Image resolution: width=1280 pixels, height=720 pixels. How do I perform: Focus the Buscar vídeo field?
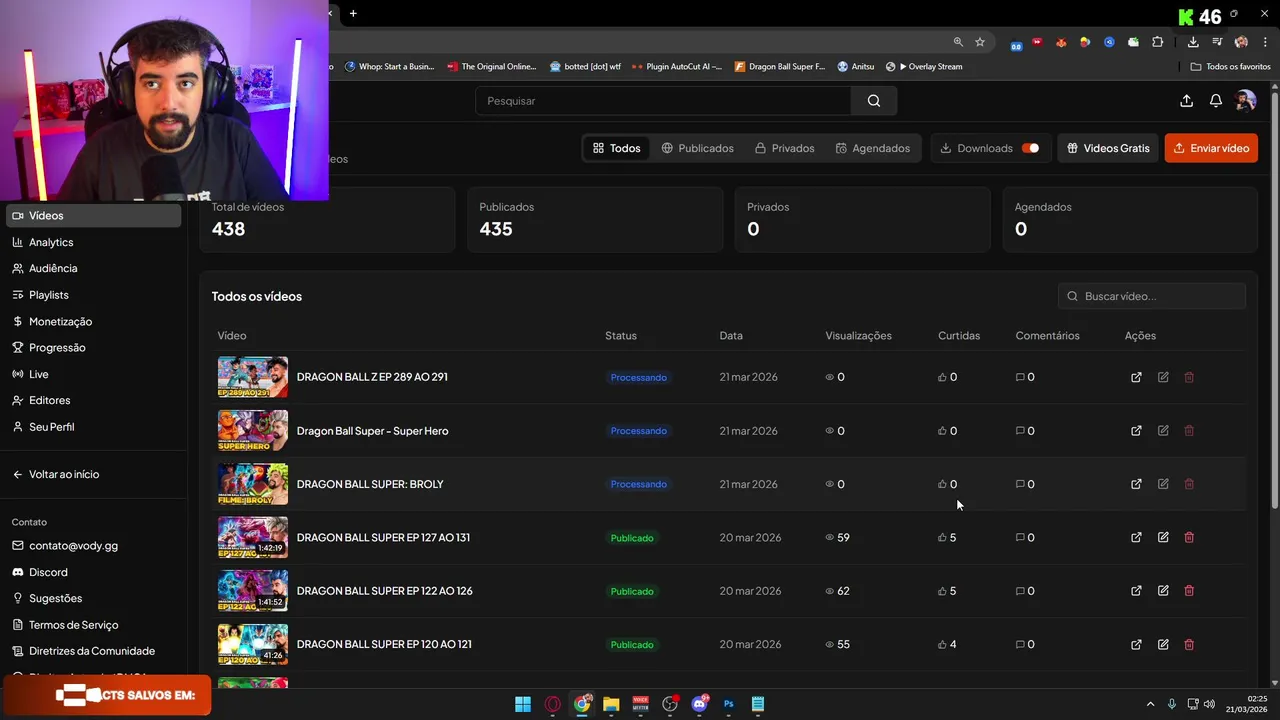[1152, 296]
